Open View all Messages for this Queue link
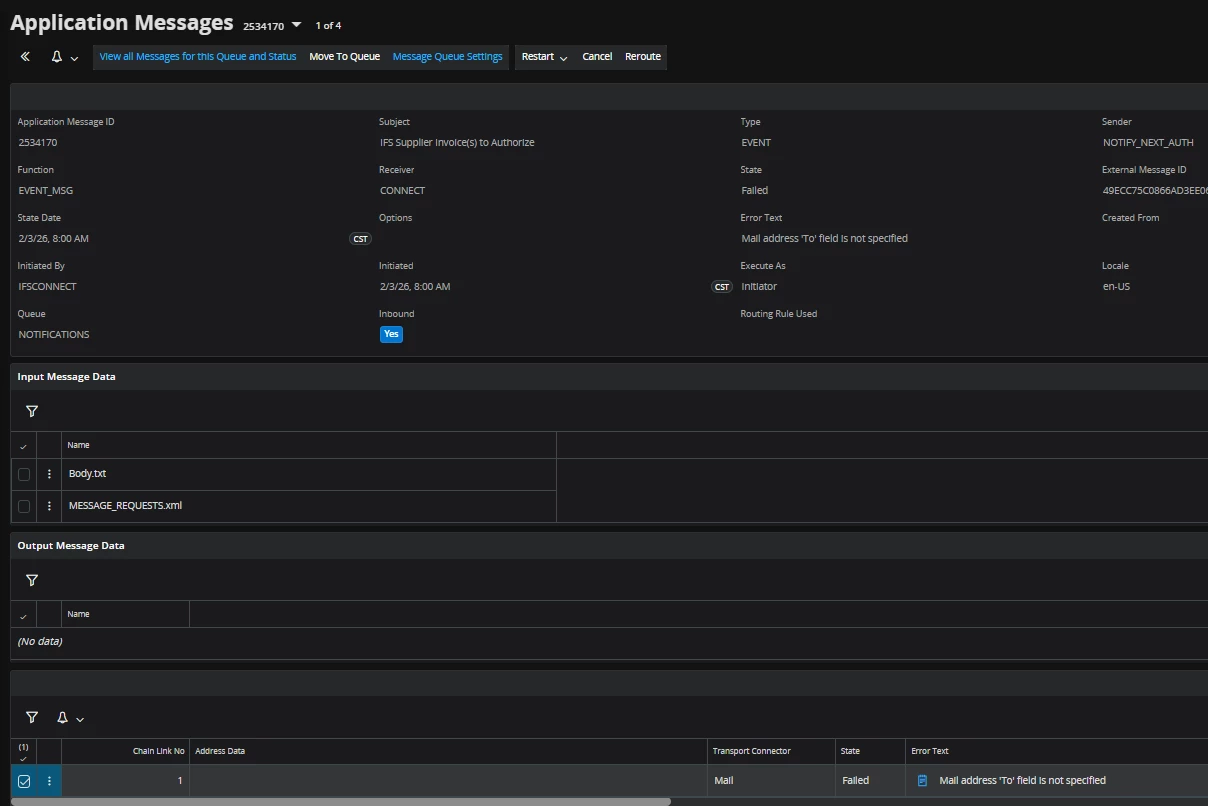The height and width of the screenshot is (806, 1208). coord(198,57)
